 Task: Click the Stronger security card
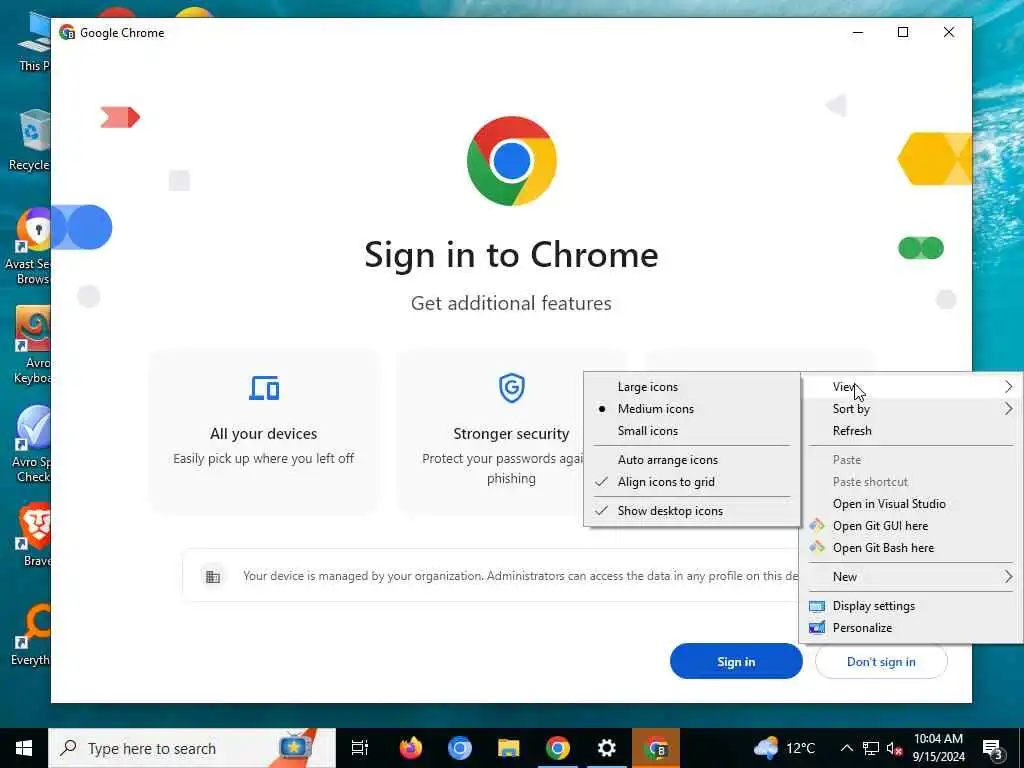(511, 432)
